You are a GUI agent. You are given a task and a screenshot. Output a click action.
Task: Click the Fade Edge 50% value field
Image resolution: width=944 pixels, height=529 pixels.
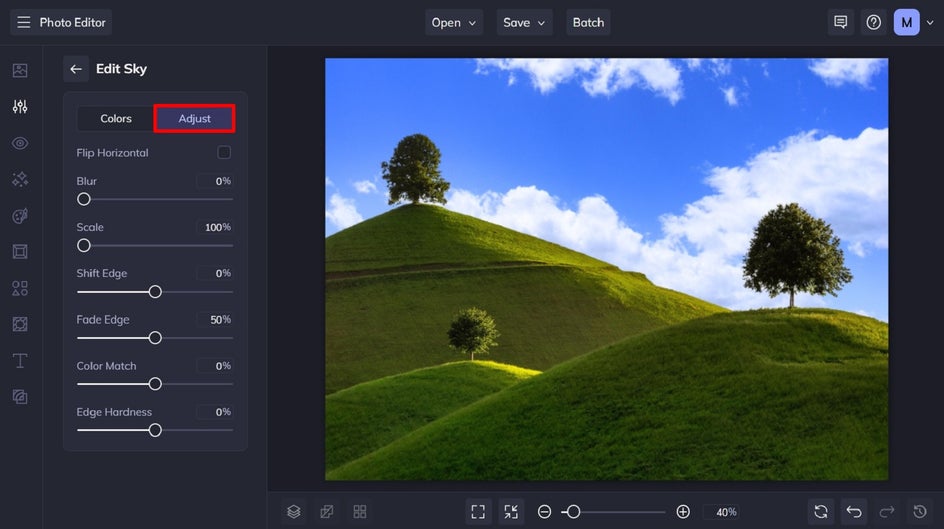click(215, 320)
